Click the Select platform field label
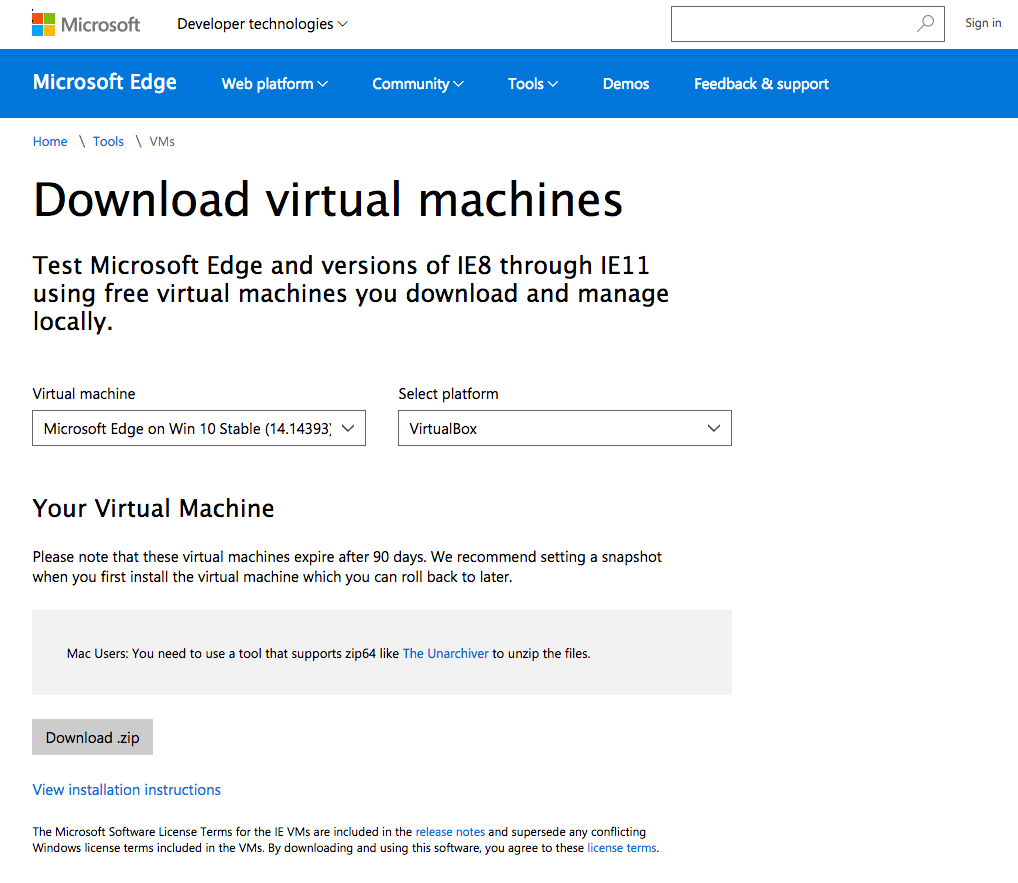The height and width of the screenshot is (883, 1018). tap(448, 394)
